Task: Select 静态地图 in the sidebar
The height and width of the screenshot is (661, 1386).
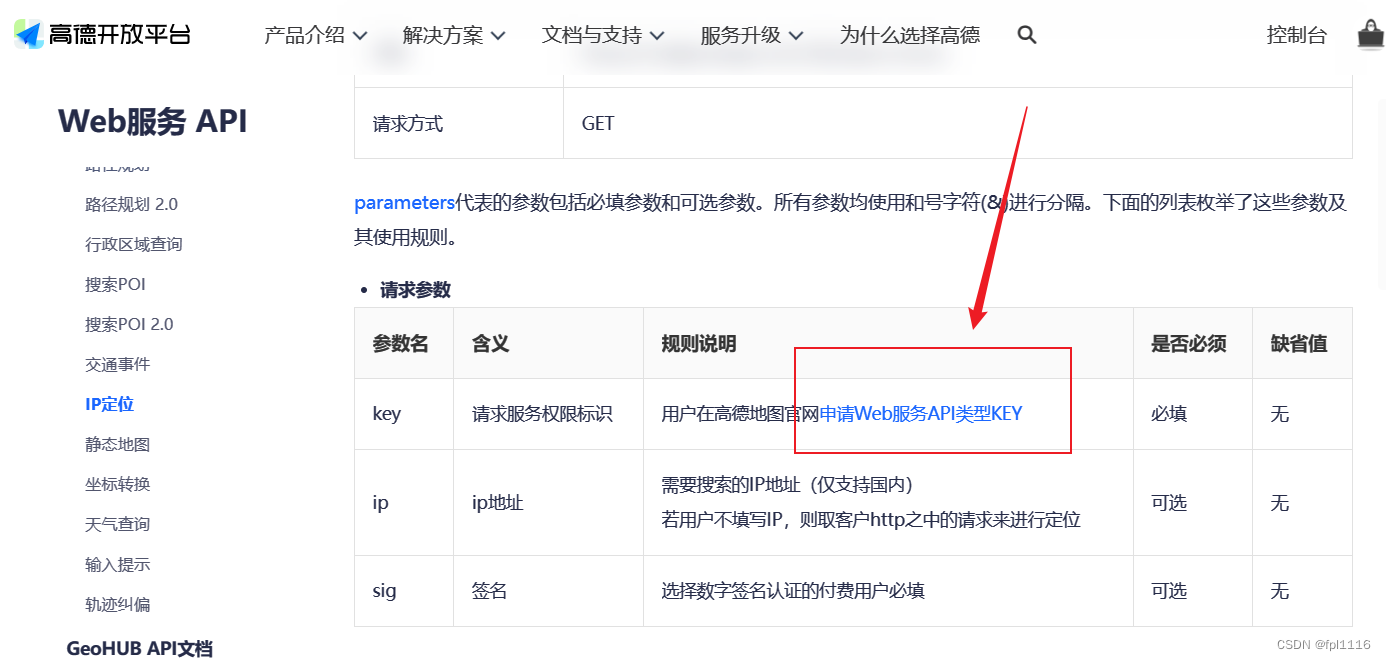Action: click(118, 444)
